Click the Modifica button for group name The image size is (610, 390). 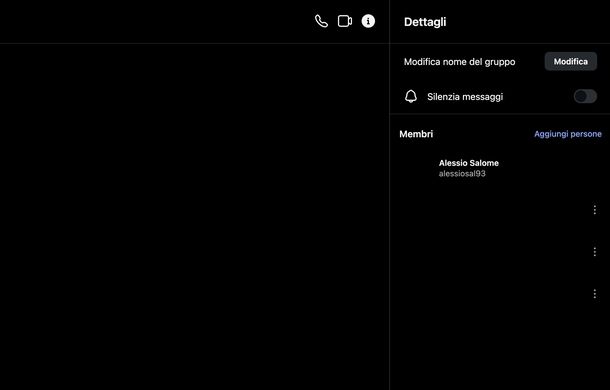click(x=570, y=61)
